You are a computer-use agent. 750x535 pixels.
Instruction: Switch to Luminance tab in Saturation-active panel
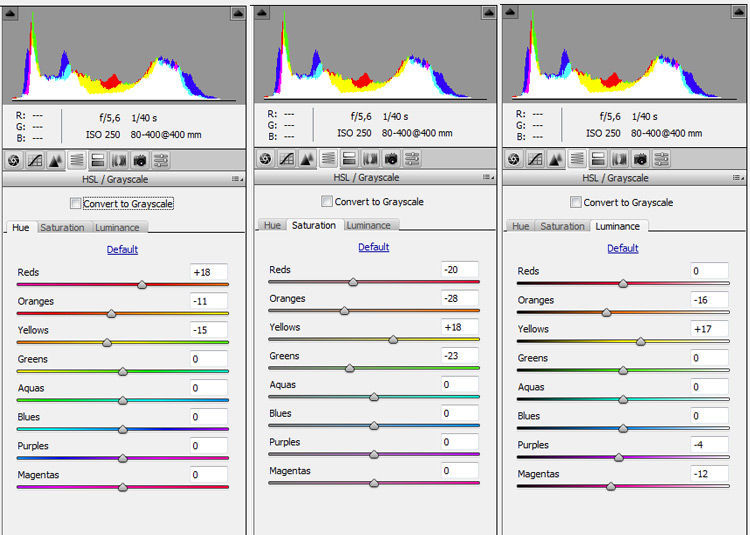(368, 225)
